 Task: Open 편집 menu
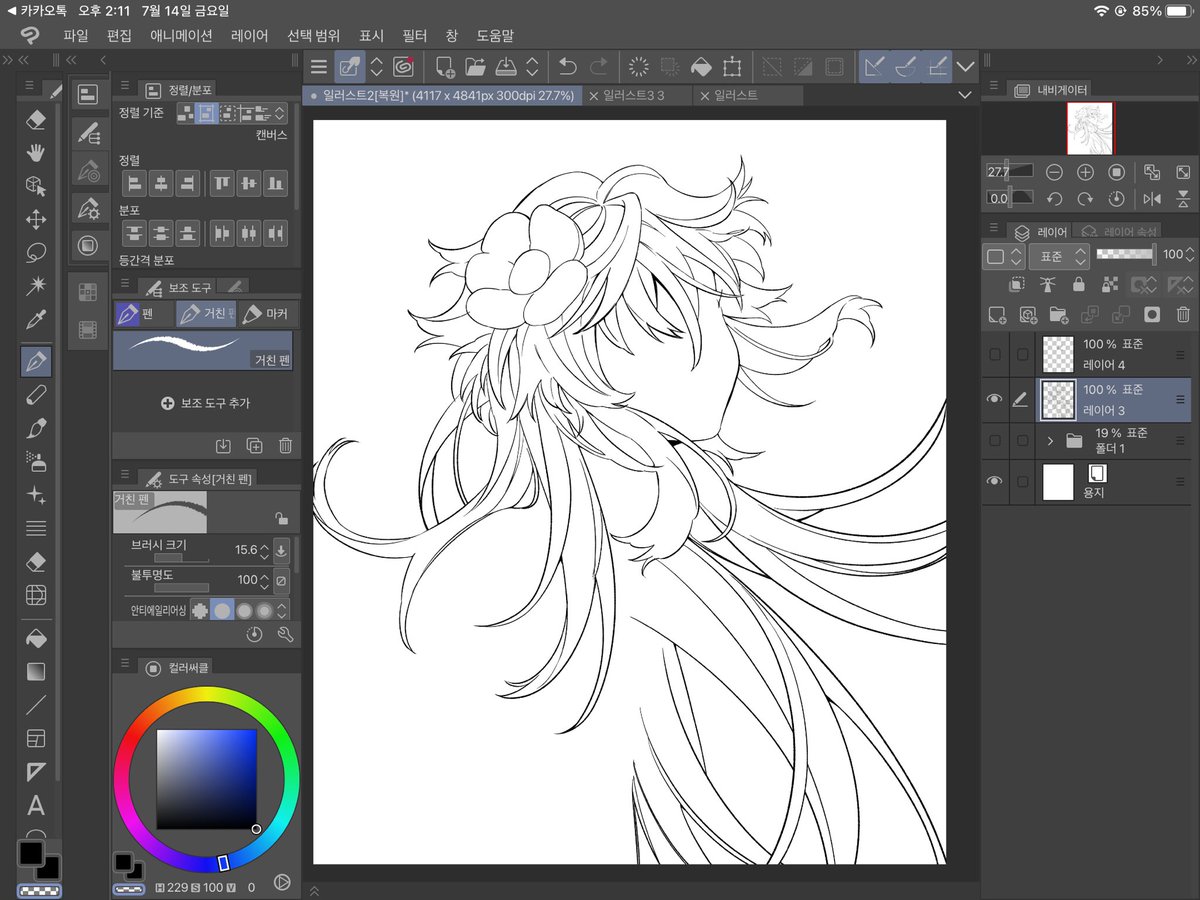click(119, 36)
